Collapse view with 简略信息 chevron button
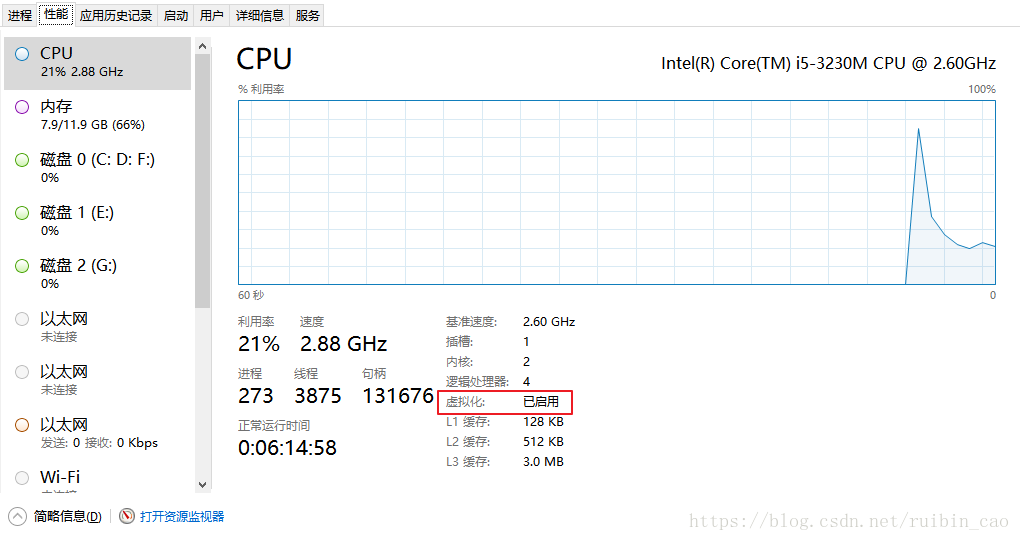 click(x=17, y=516)
